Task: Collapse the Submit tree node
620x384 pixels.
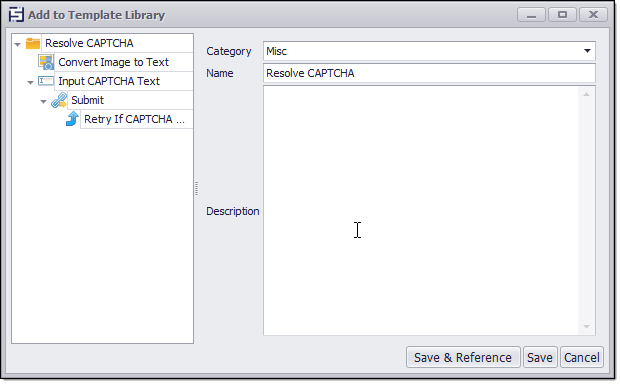Action: (x=43, y=102)
